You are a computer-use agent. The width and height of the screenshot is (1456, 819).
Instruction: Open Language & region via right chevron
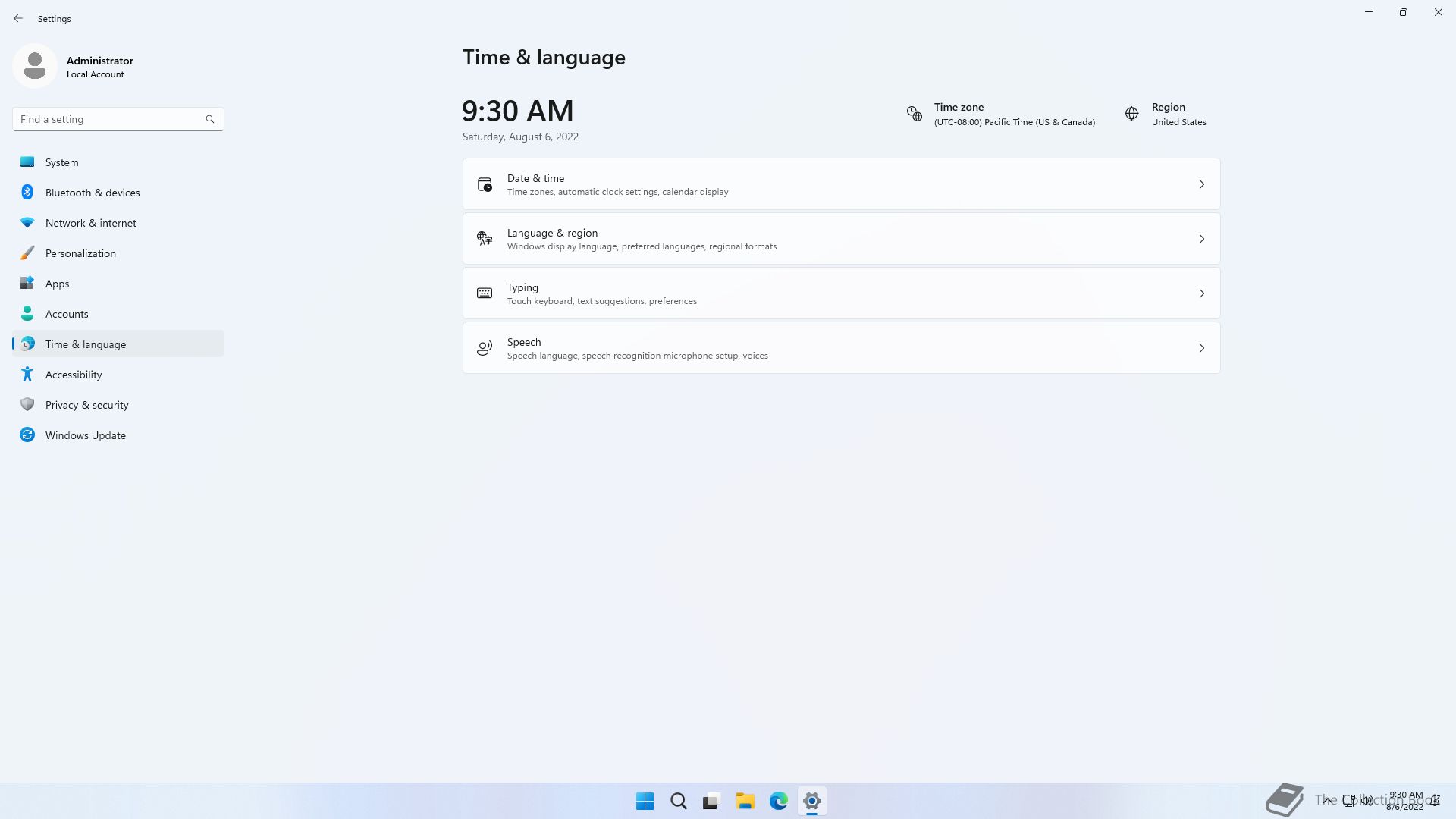pos(1202,239)
